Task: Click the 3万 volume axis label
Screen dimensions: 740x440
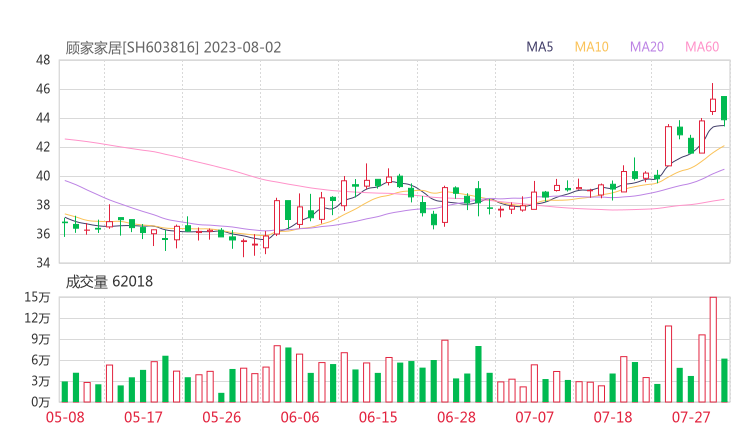Action: [x=41, y=381]
